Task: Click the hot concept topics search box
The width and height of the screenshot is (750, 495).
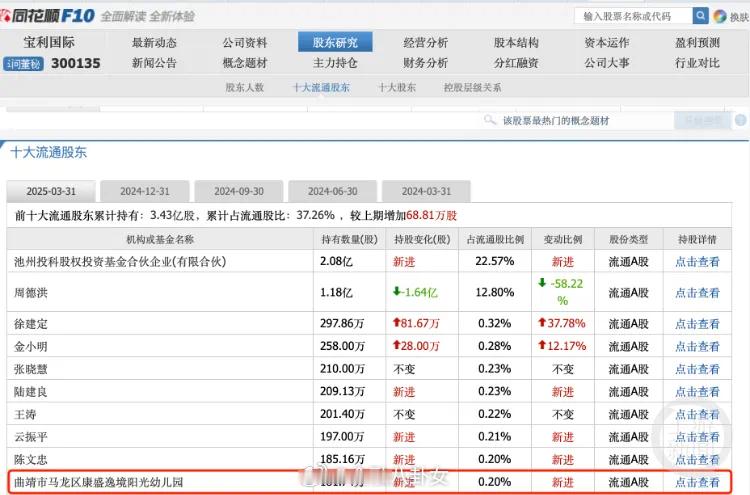Action: coord(576,121)
